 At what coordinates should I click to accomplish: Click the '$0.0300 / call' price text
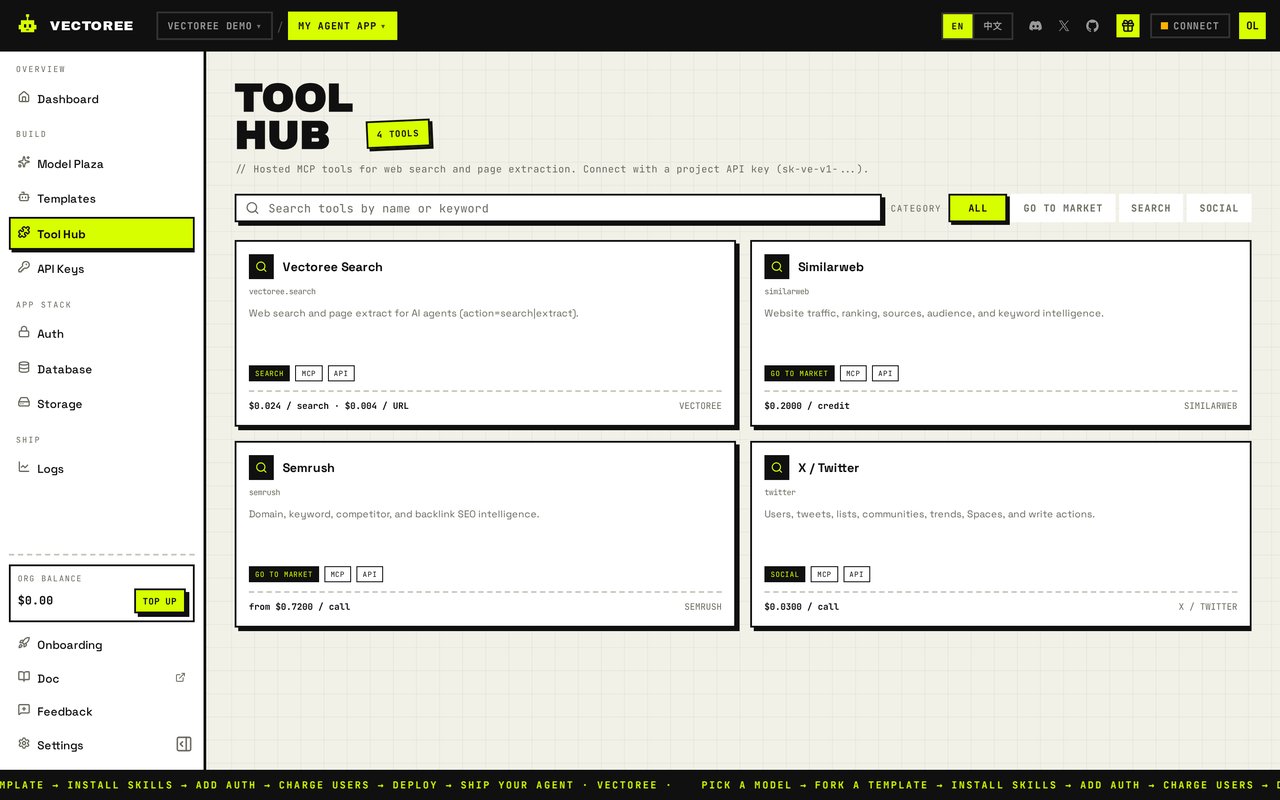[x=802, y=606]
